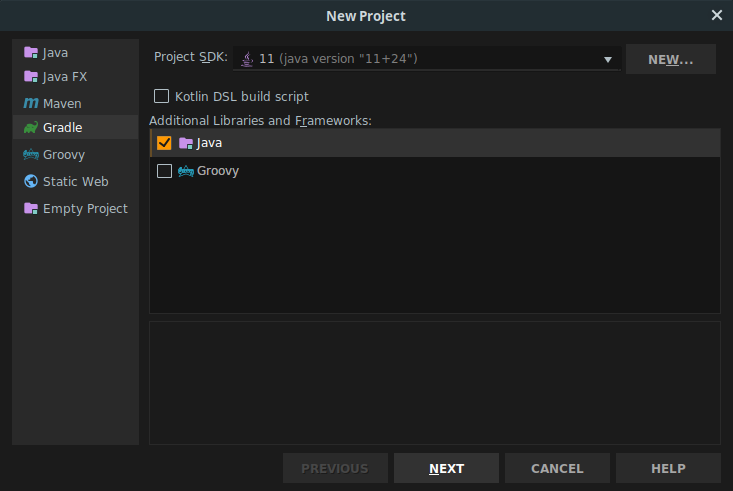Screen dimensions: 733x491
Task: Select the Maven project type label
Action: (x=62, y=103)
